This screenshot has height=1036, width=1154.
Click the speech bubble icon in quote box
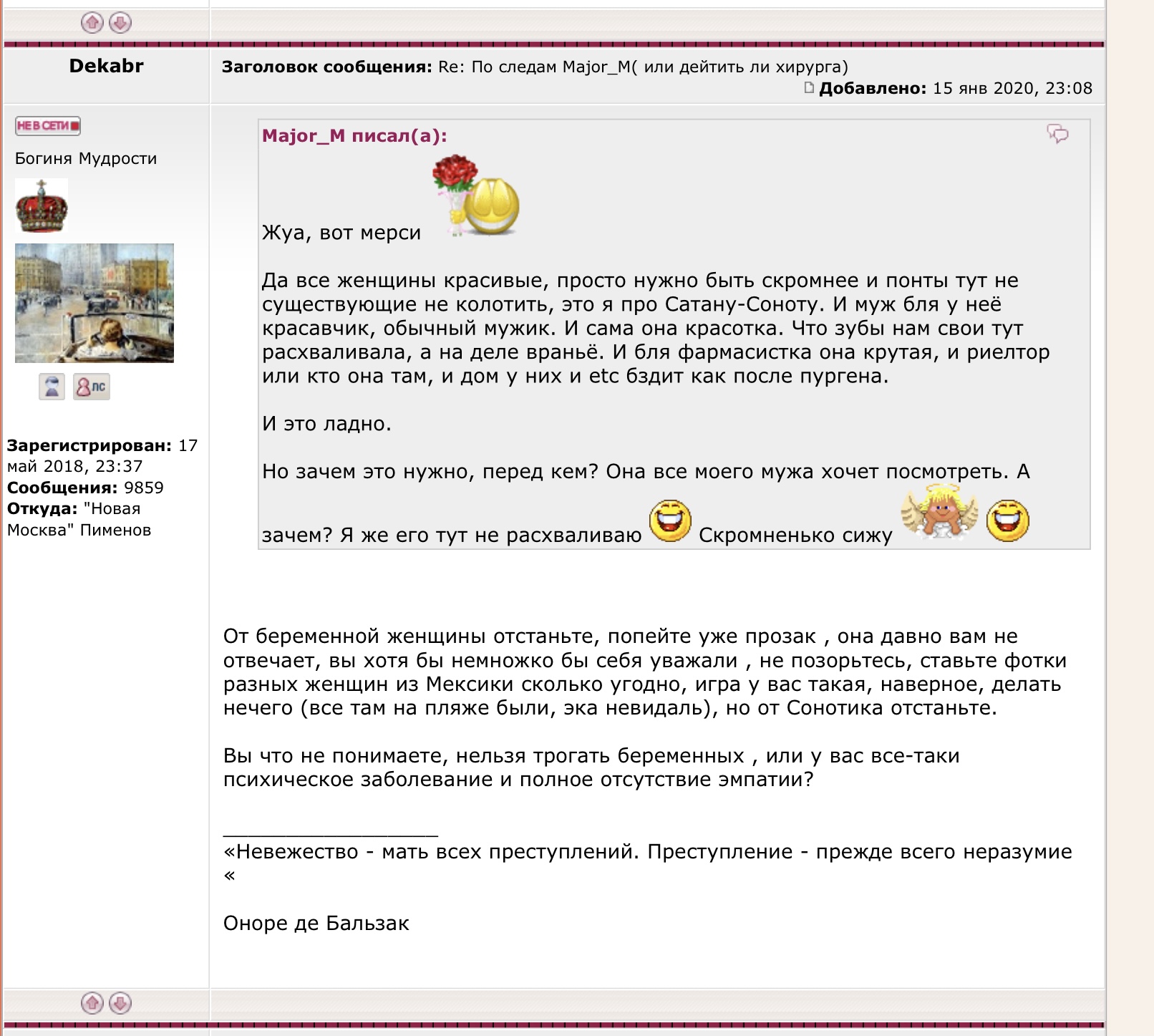[1057, 134]
